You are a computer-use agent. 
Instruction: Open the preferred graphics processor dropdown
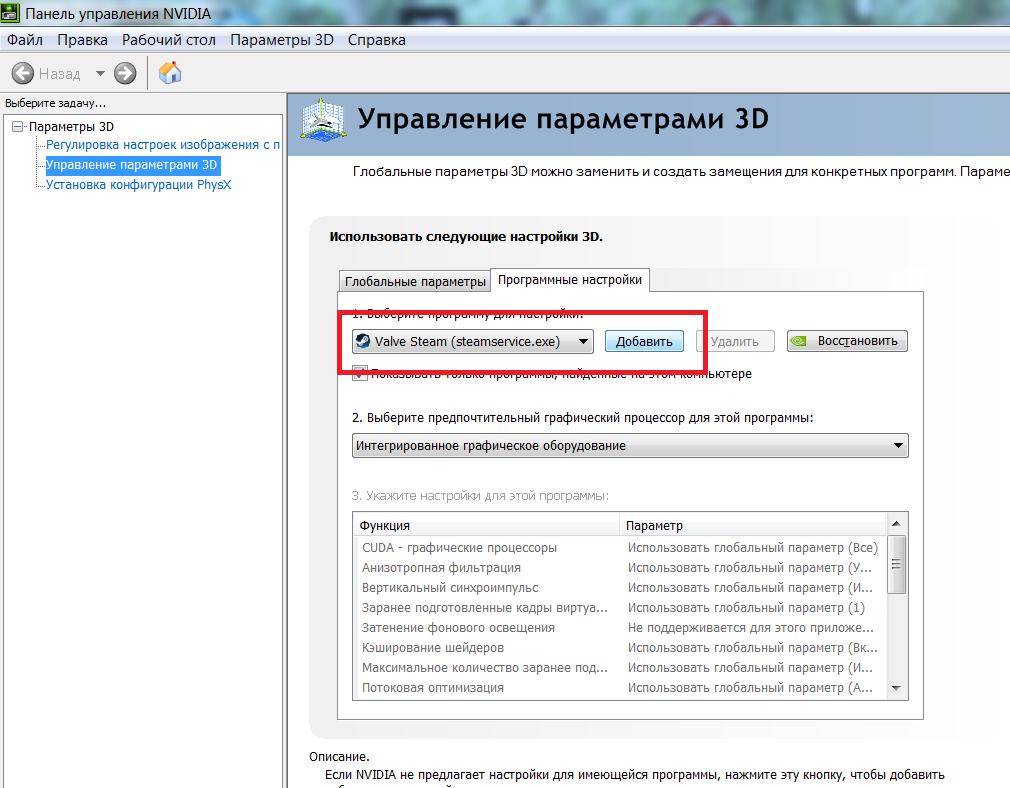630,445
